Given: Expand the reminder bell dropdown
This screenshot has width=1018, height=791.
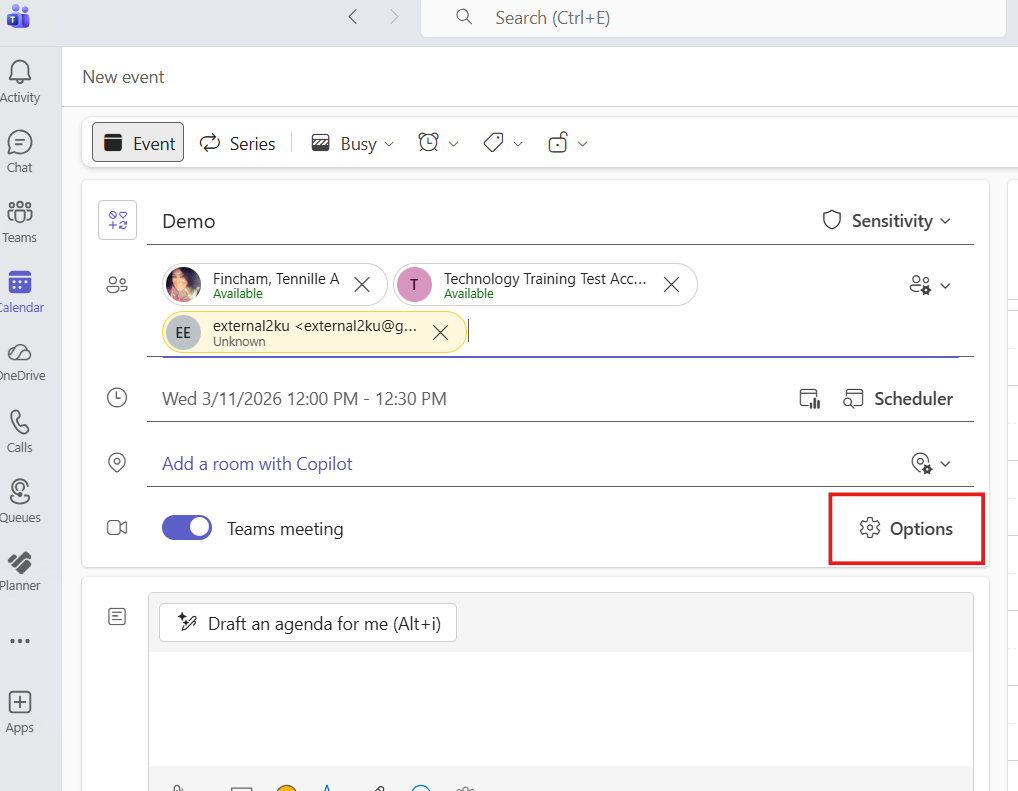Looking at the screenshot, I should pyautogui.click(x=438, y=143).
